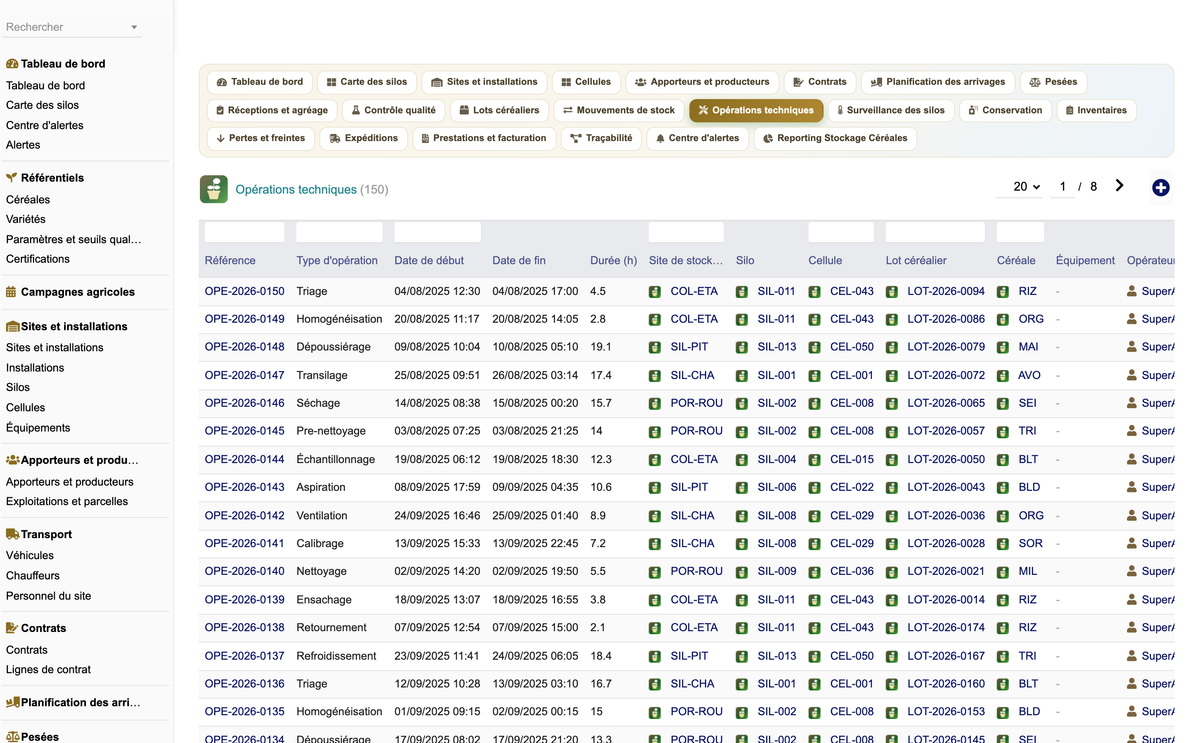Open Exploitations et parcelles sidebar link

[67, 501]
